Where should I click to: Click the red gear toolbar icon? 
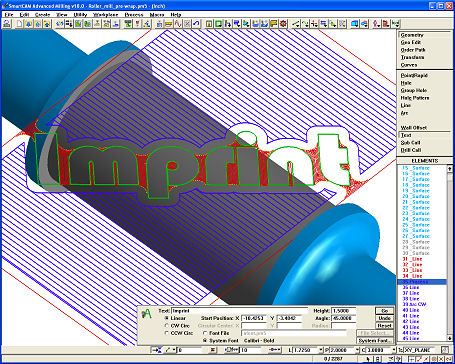283,24
